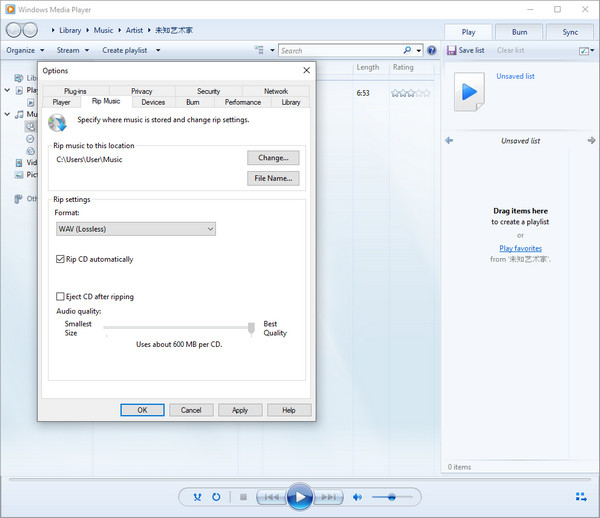
Task: Click the Change... location button
Action: (273, 158)
